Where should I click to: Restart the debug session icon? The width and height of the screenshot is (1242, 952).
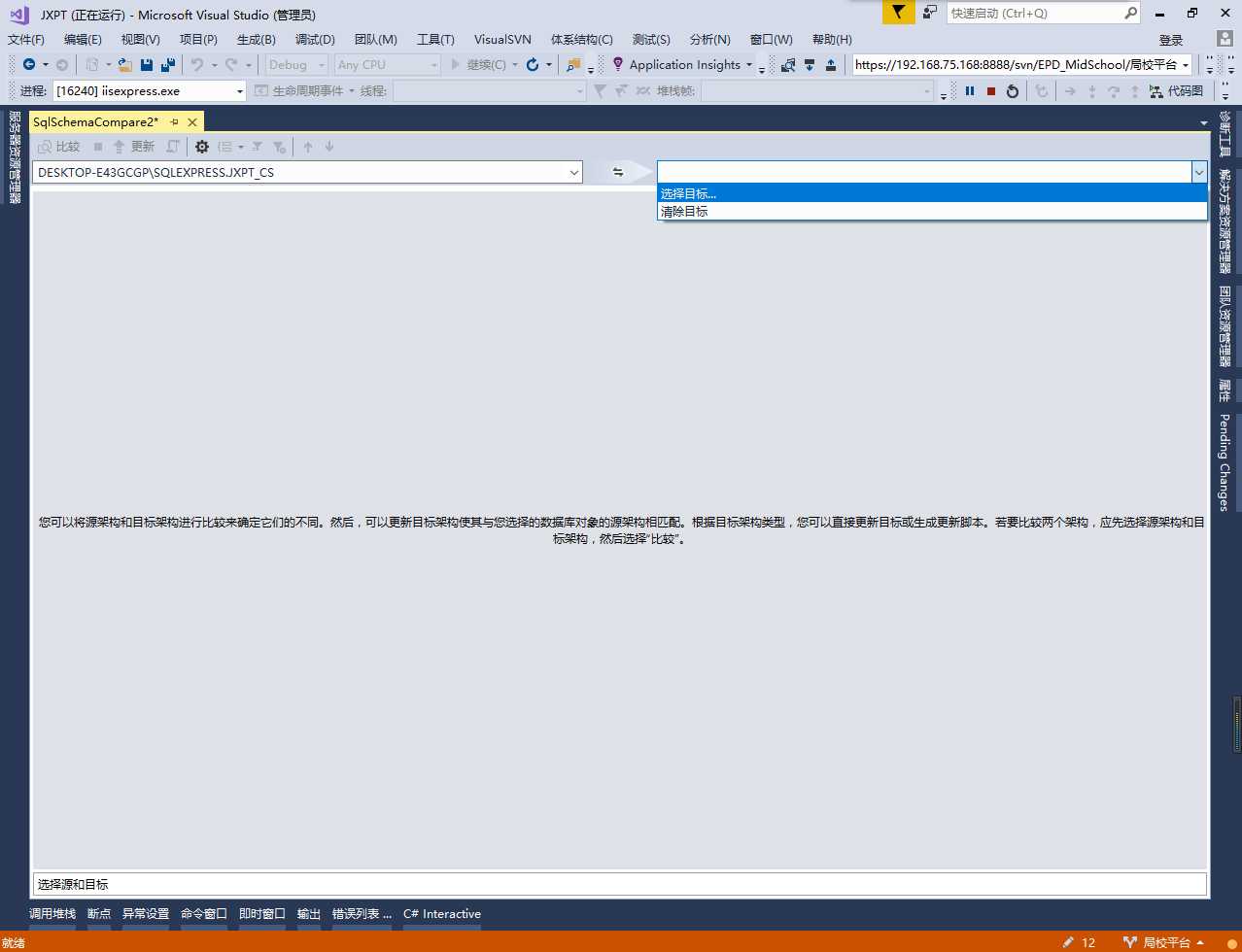pos(1013,91)
